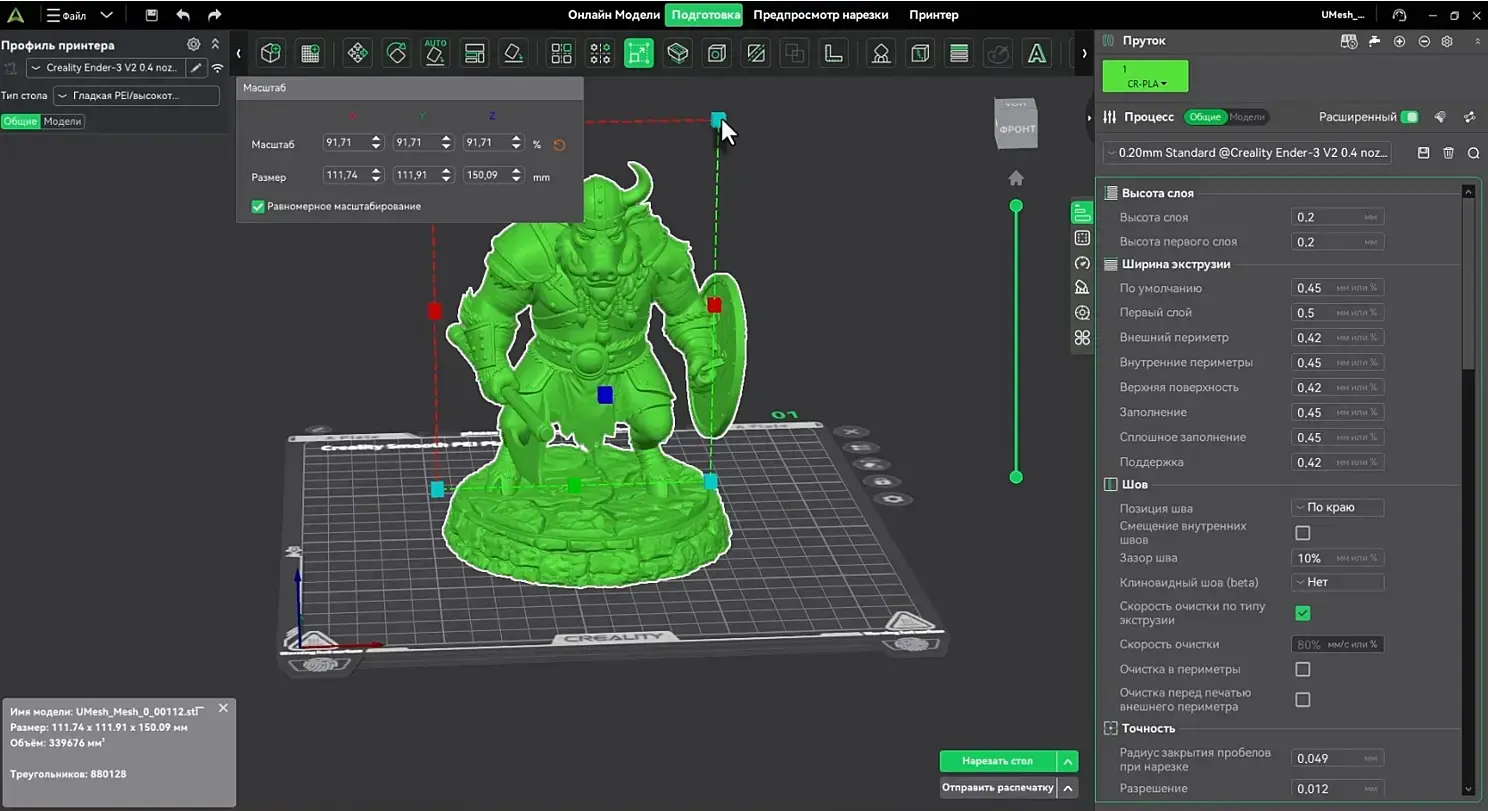Open printer profile settings gear
Viewport: 1488px width, 811px height.
[x=194, y=45]
